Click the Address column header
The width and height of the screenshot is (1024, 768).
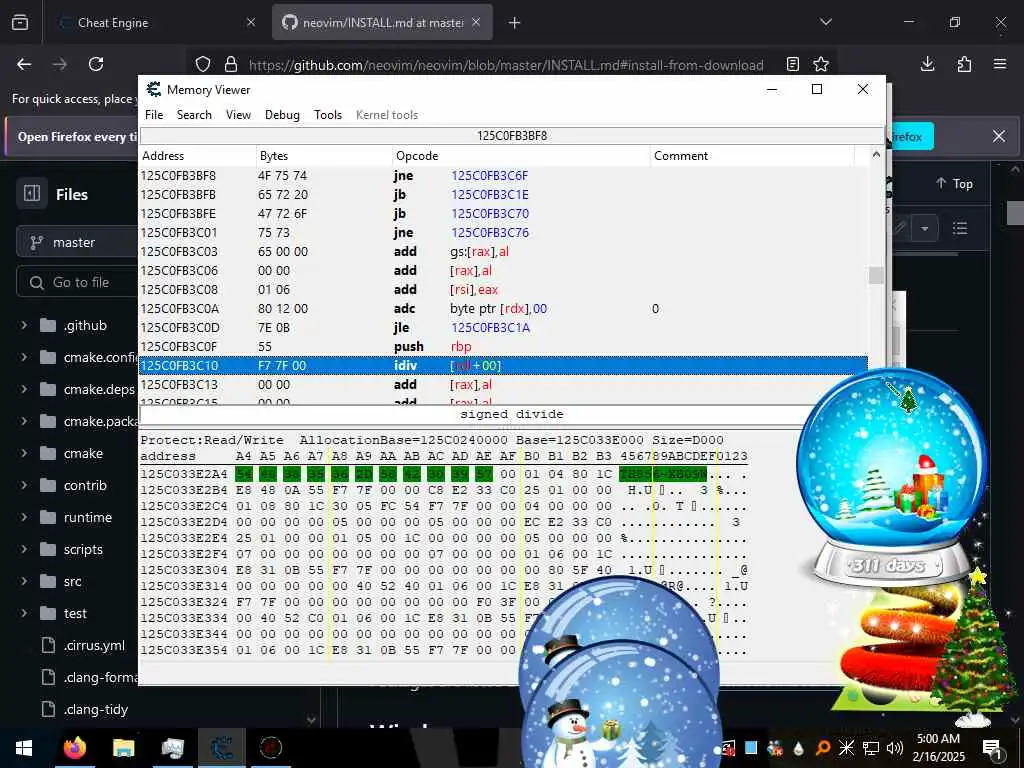pyautogui.click(x=198, y=156)
